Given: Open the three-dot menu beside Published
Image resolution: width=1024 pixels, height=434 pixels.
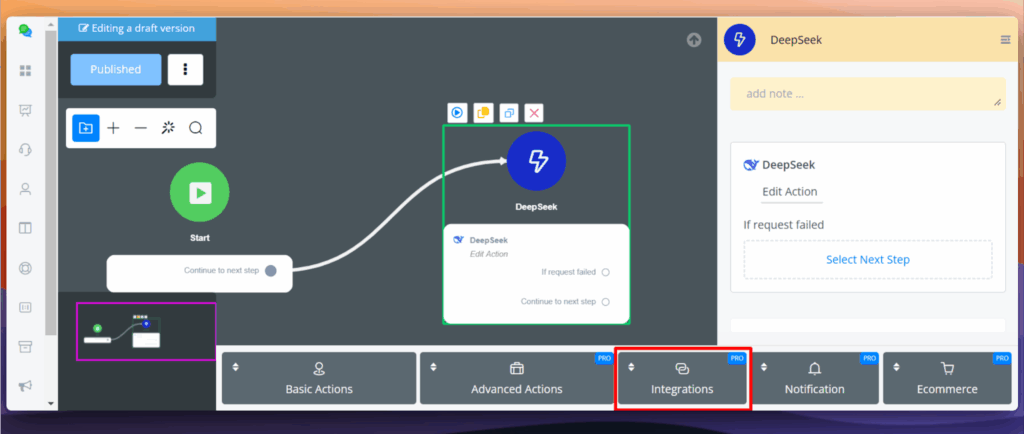Looking at the screenshot, I should pyautogui.click(x=185, y=70).
